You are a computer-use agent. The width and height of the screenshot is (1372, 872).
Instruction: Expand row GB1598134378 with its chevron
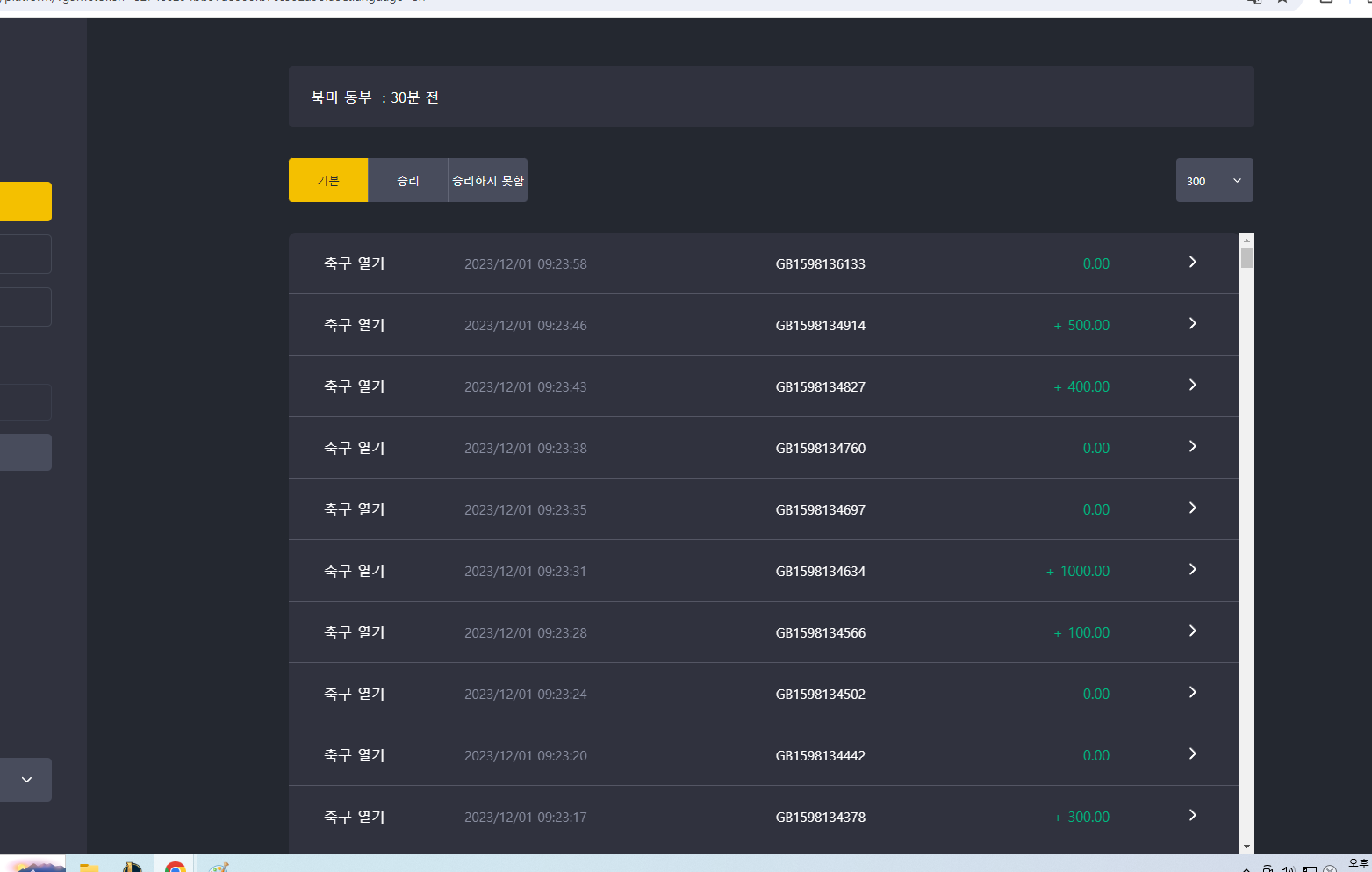coord(1193,815)
